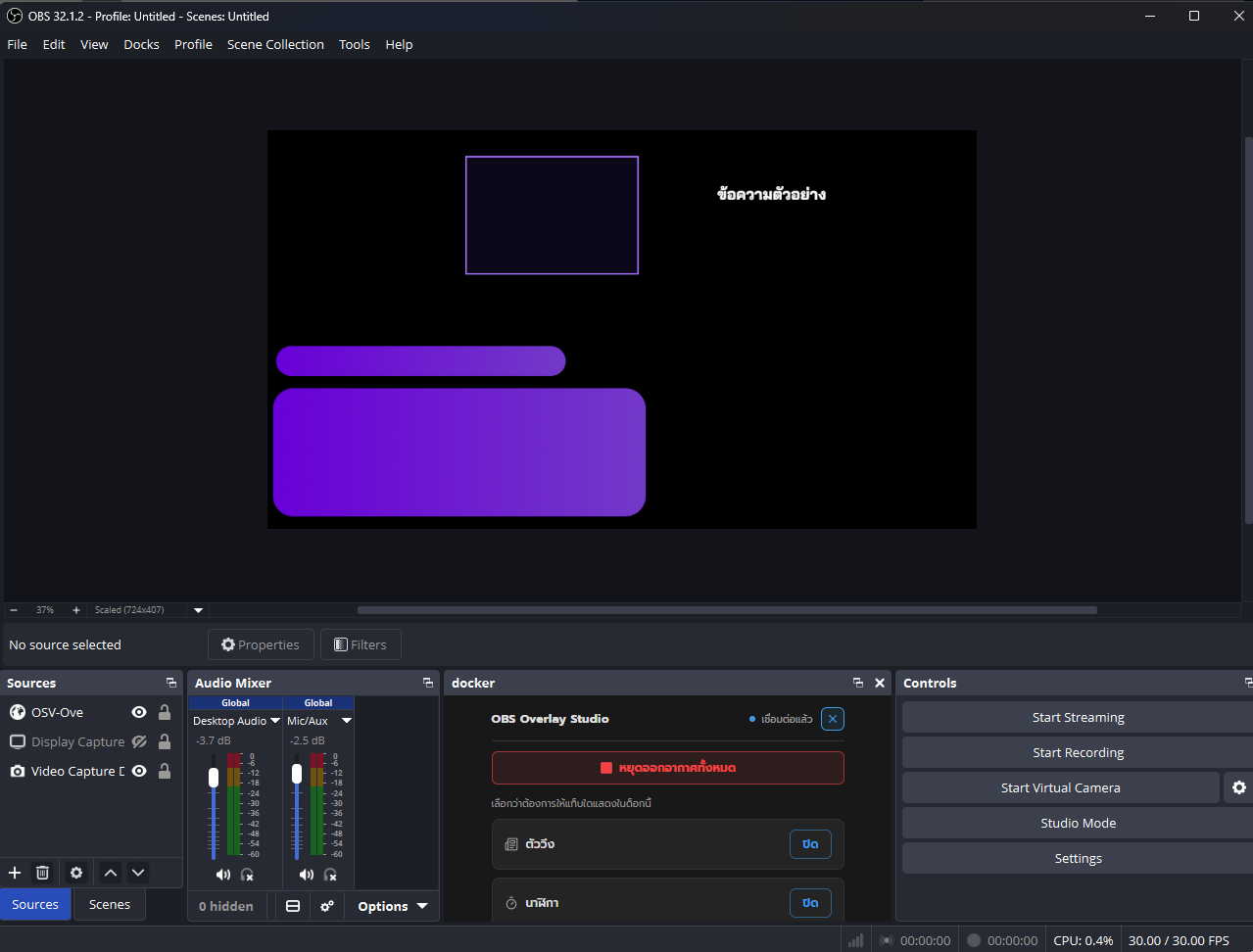
Task: Zoom in preview with the plus icon
Action: pos(76,609)
